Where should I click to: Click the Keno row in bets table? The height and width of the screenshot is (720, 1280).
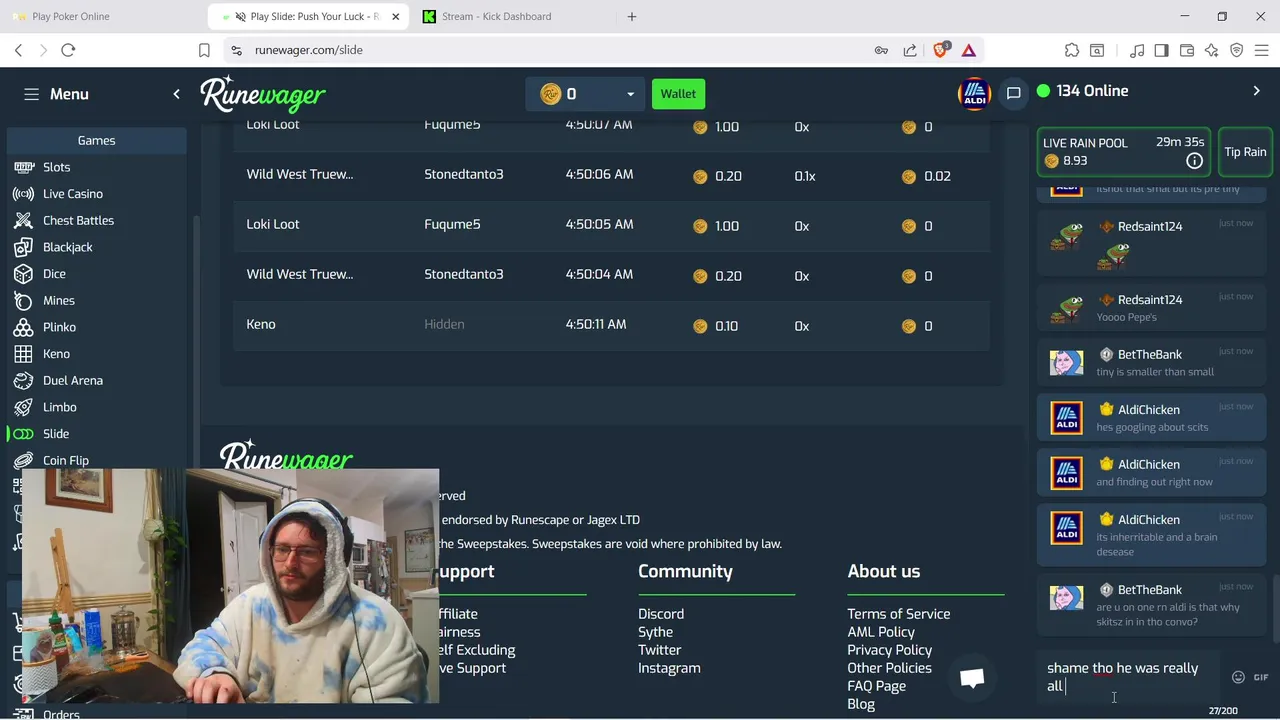click(x=612, y=325)
